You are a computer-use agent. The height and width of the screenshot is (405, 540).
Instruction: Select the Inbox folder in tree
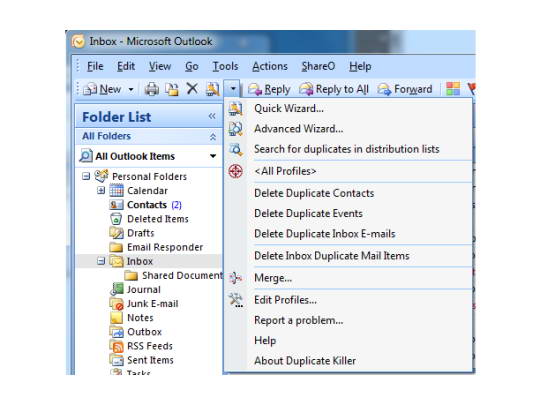139,261
